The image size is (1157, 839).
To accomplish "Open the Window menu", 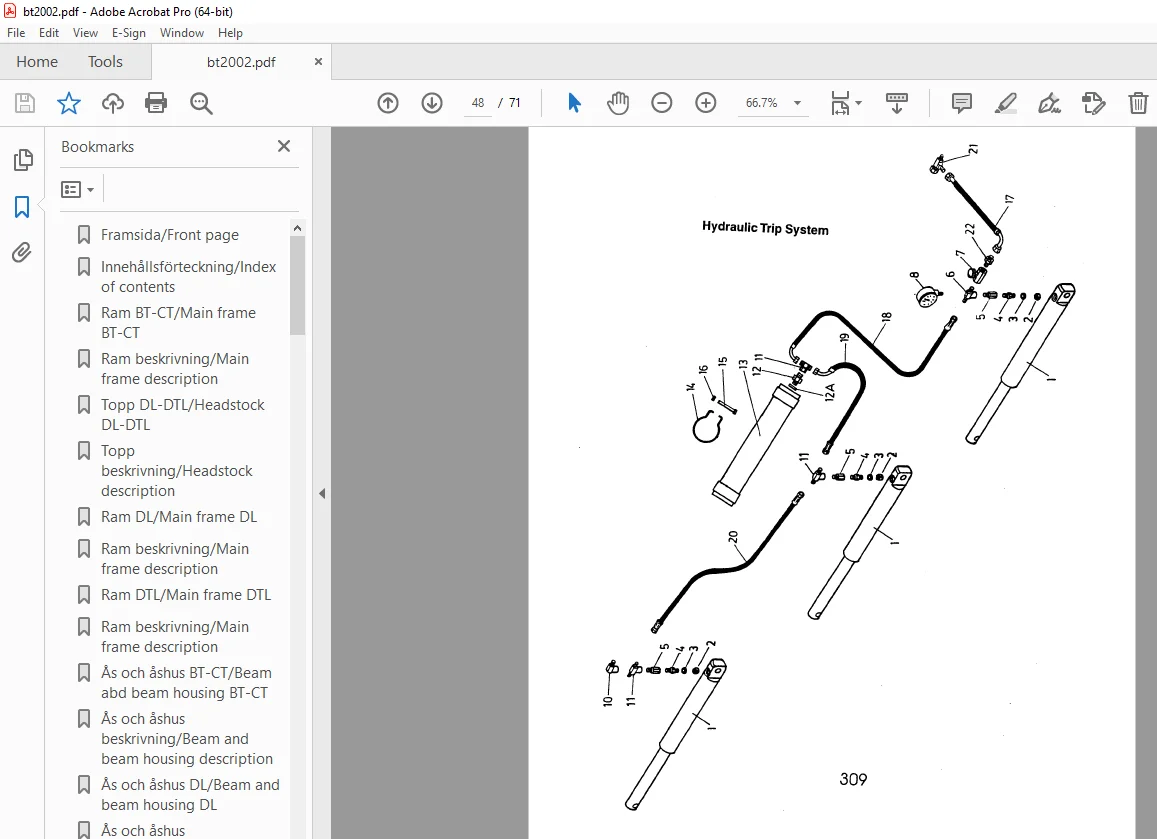I will pyautogui.click(x=182, y=33).
